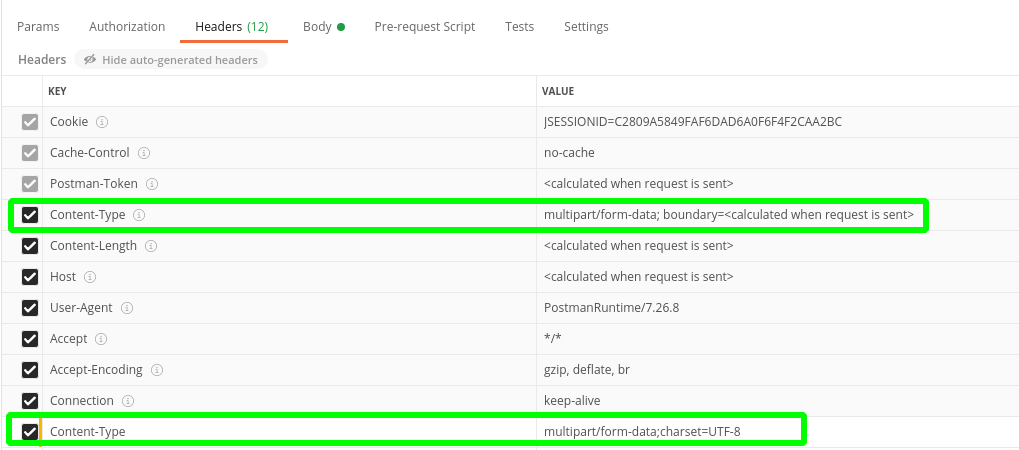1019x450 pixels.
Task: Click info icon beside Content-Length
Action: [x=156, y=246]
